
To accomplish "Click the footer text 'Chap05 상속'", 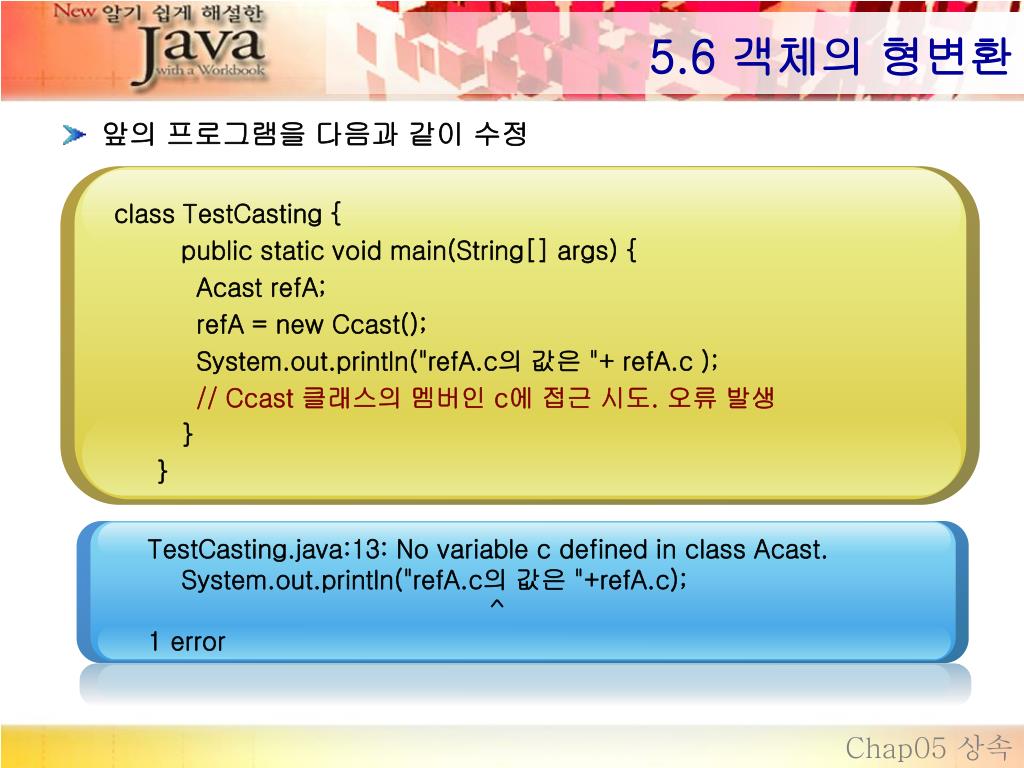I will click(928, 747).
